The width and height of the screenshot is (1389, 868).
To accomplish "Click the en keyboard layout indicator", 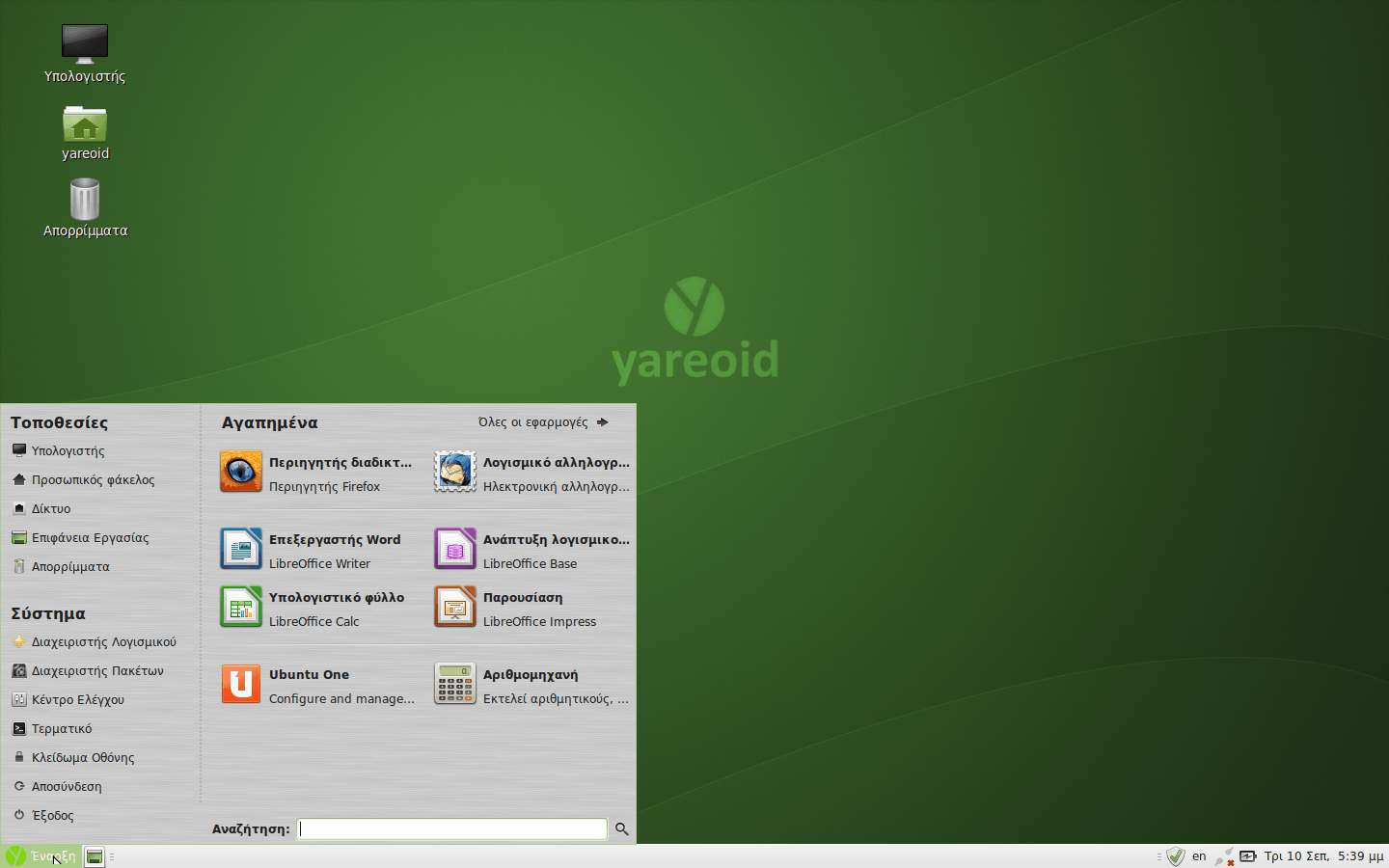I will pos(1199,856).
